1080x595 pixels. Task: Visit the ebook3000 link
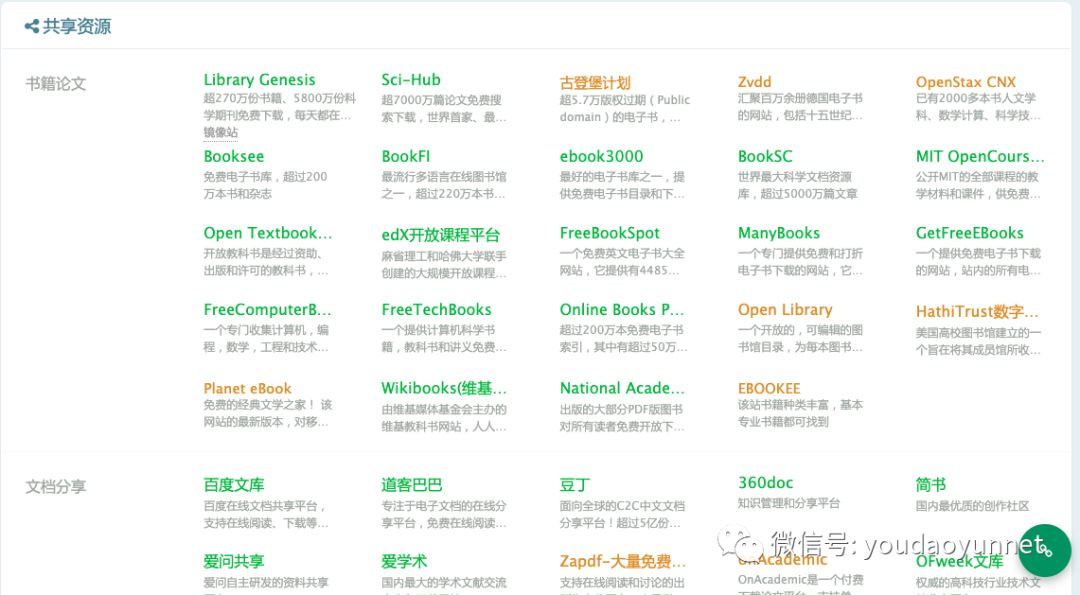tap(601, 156)
